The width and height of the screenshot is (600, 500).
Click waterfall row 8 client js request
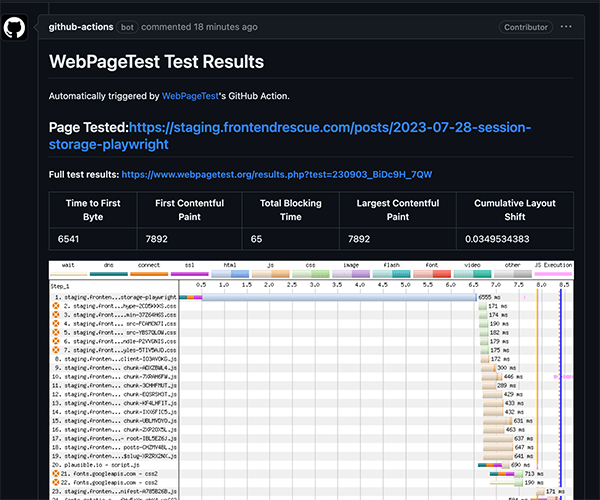pyautogui.click(x=115, y=359)
